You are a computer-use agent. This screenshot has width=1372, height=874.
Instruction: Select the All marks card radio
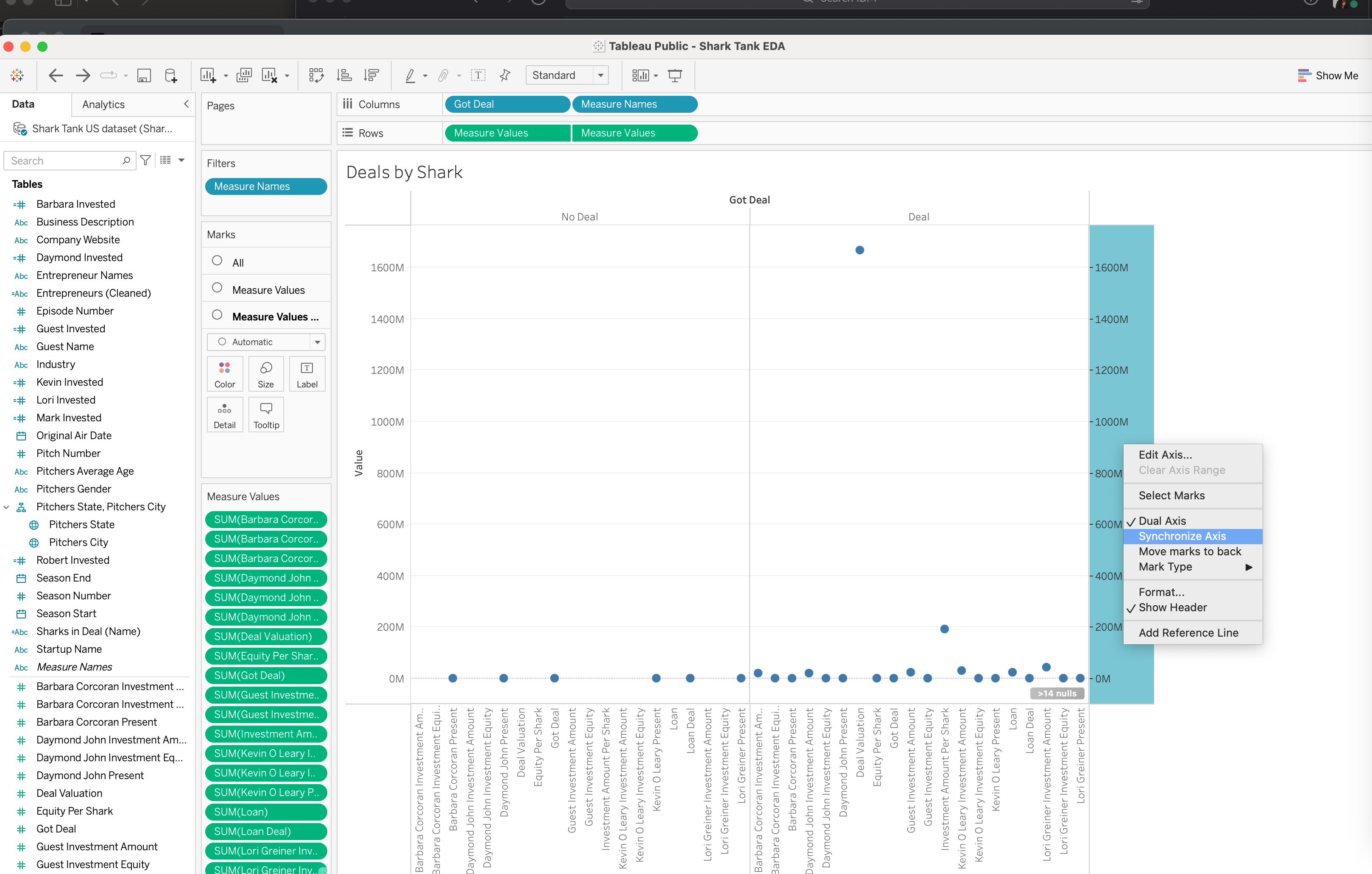click(x=217, y=261)
